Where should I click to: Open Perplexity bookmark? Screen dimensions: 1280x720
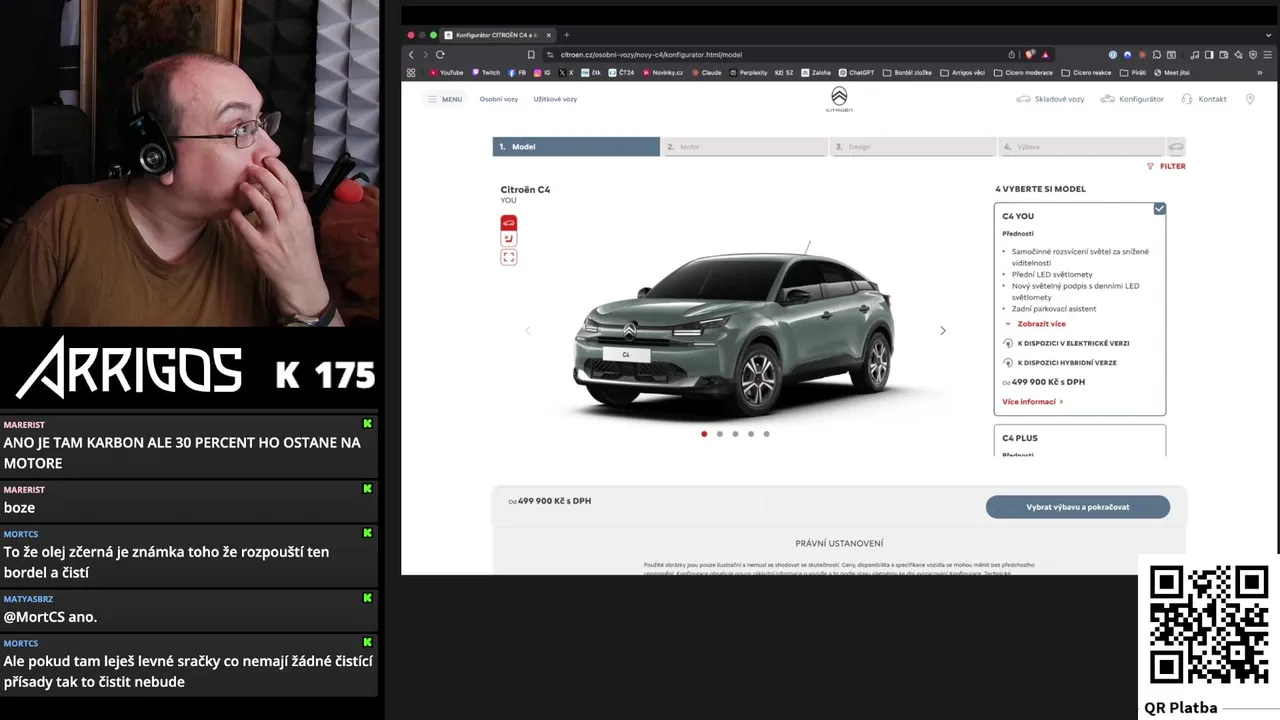point(748,72)
